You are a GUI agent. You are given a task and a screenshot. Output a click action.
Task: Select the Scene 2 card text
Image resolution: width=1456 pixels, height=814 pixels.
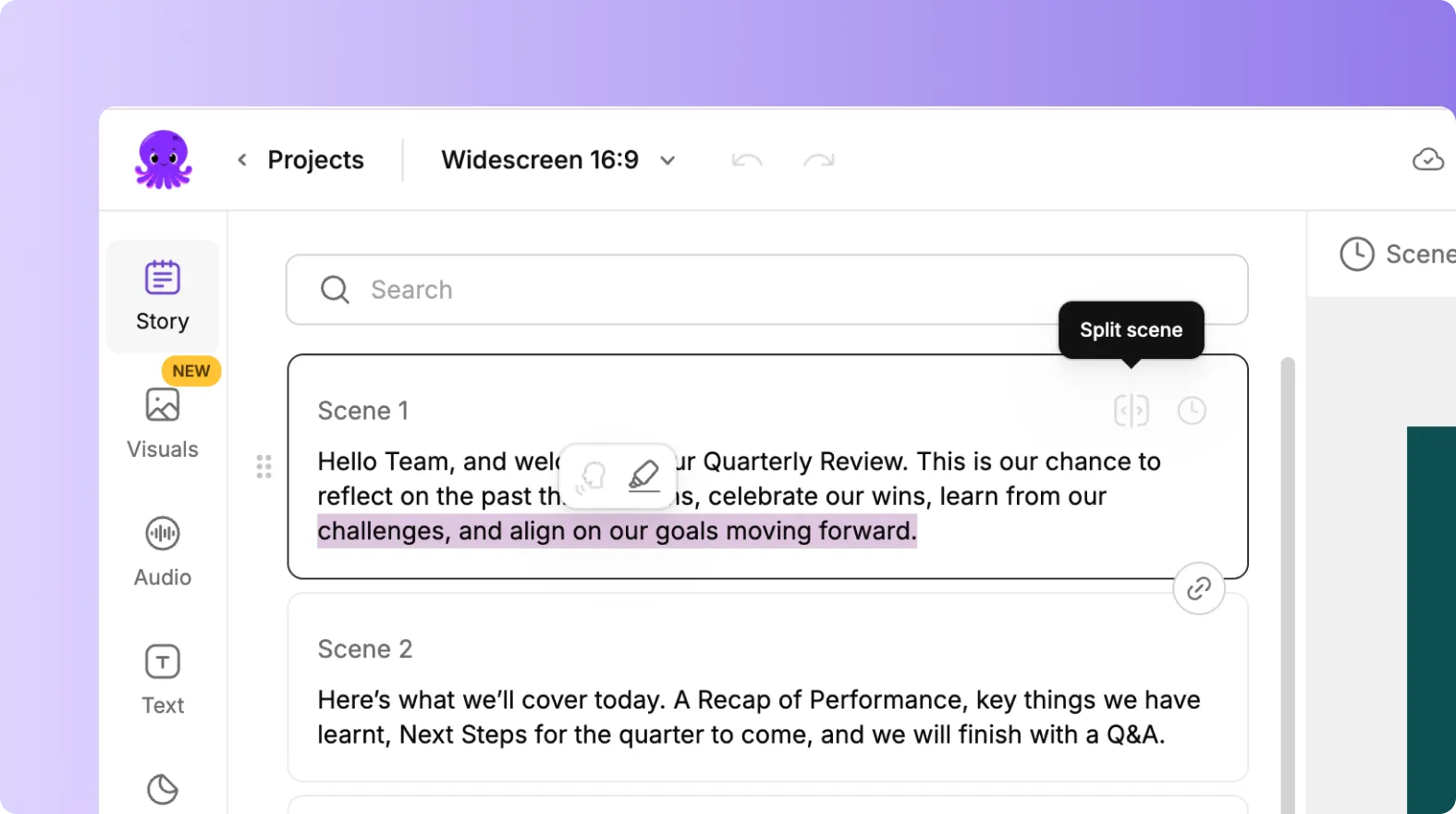click(758, 717)
